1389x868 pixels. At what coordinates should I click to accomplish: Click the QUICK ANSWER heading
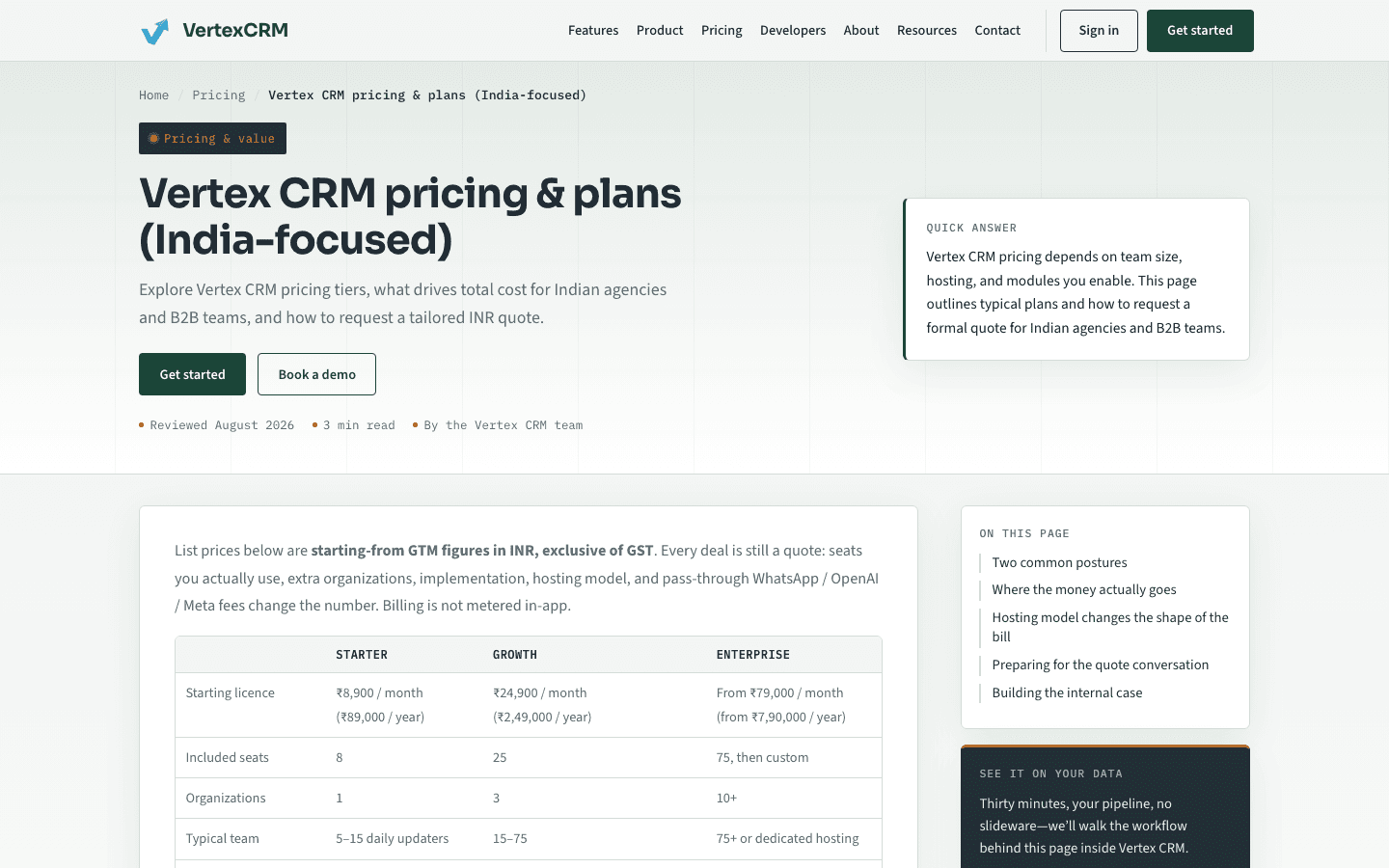(971, 229)
